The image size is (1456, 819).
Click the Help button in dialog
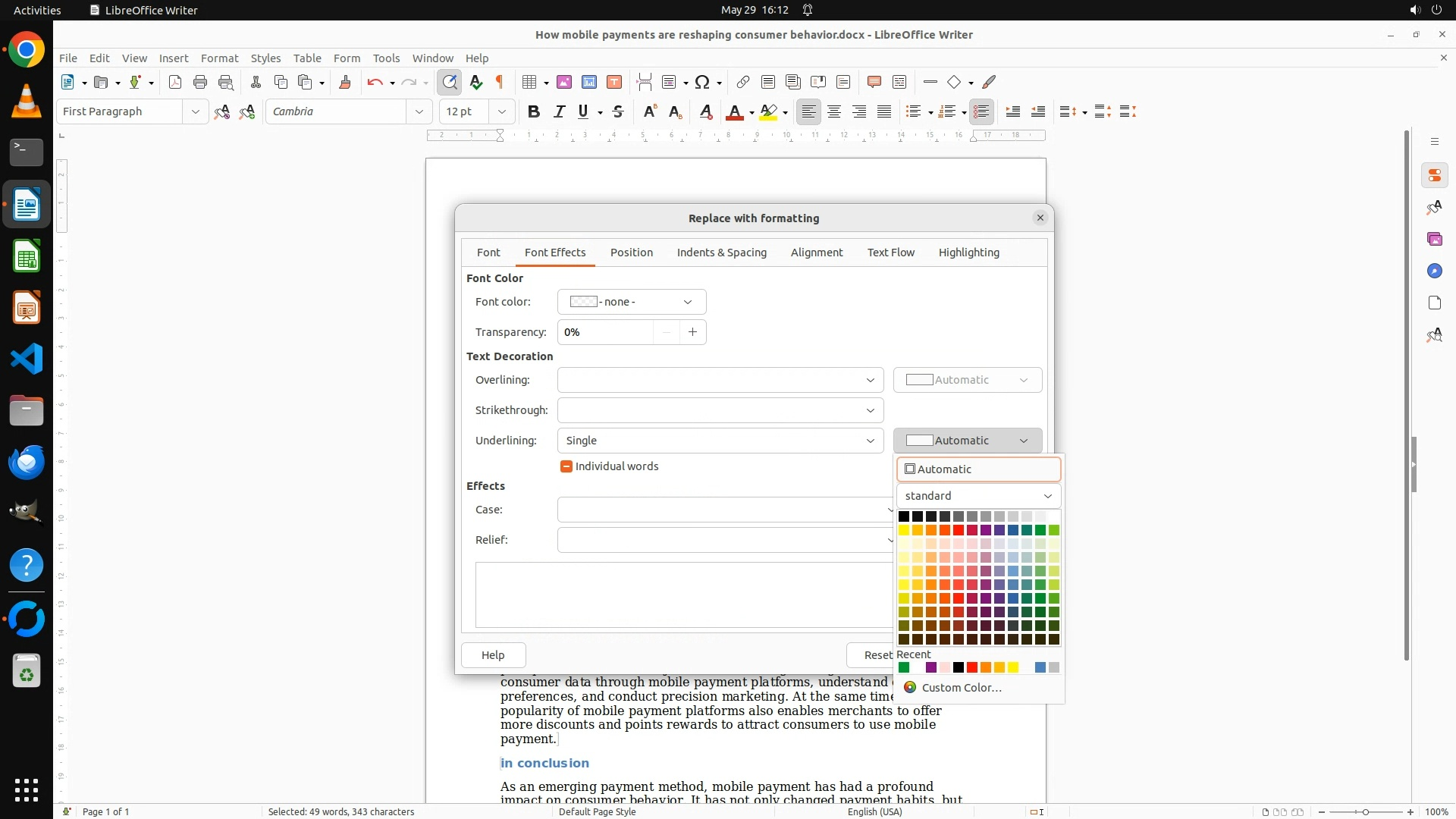[493, 655]
